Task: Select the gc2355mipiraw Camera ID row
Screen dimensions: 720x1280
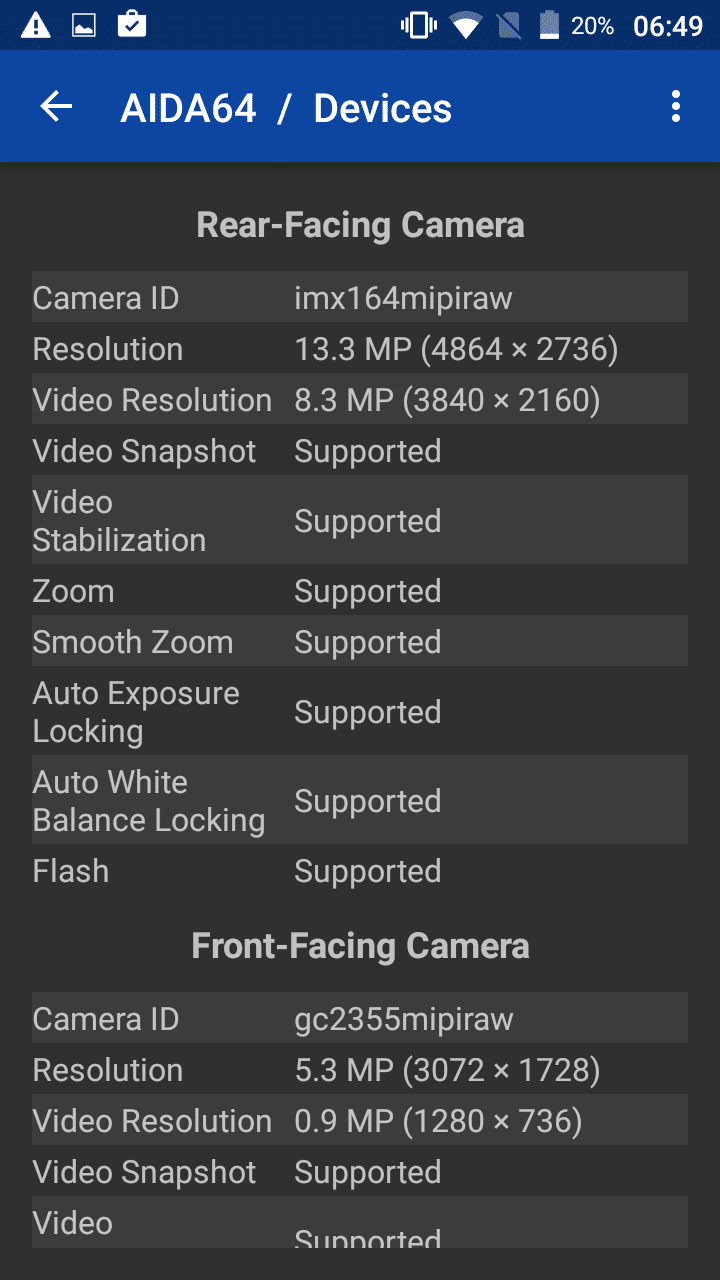Action: click(360, 1018)
